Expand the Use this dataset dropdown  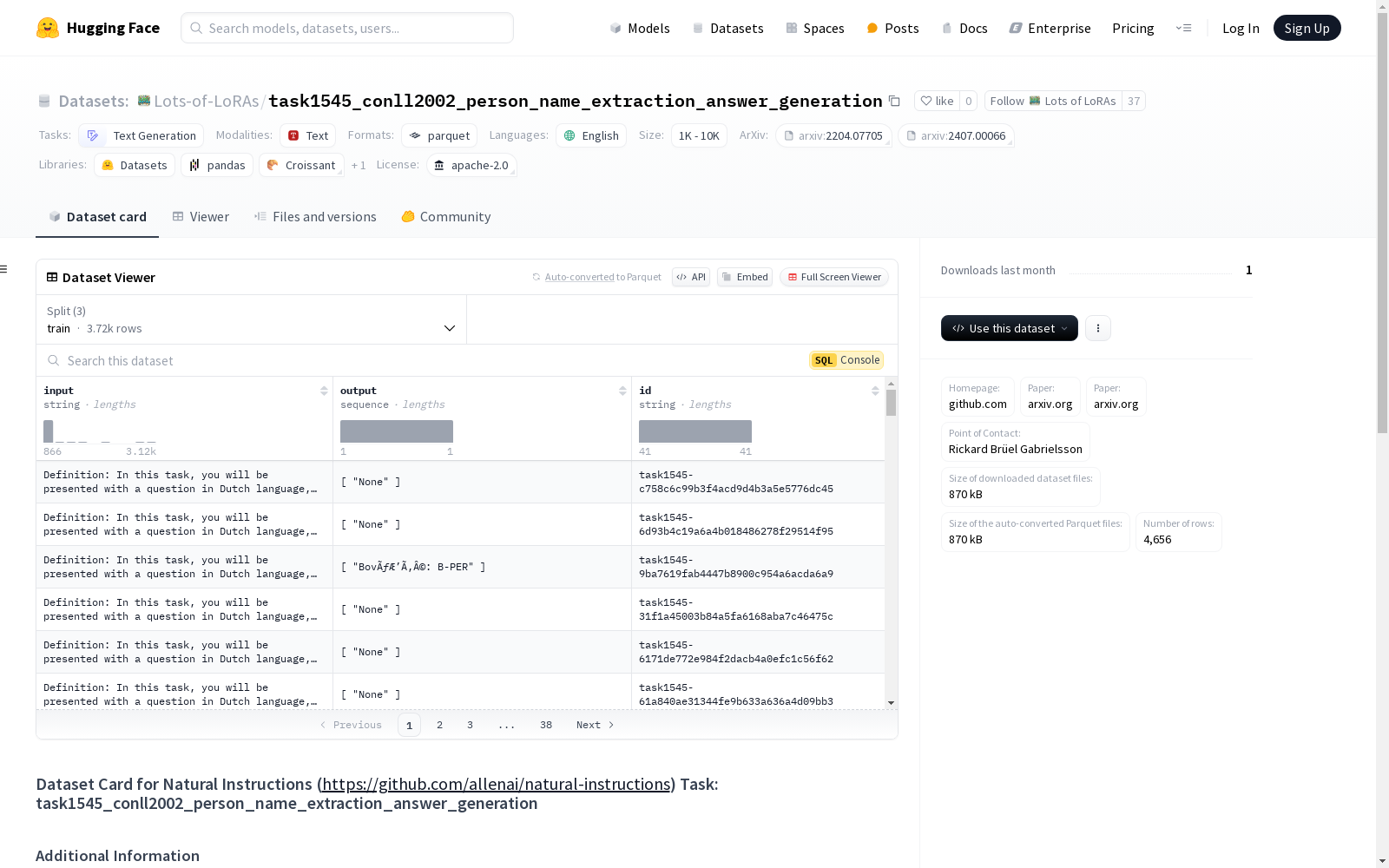pos(1010,328)
